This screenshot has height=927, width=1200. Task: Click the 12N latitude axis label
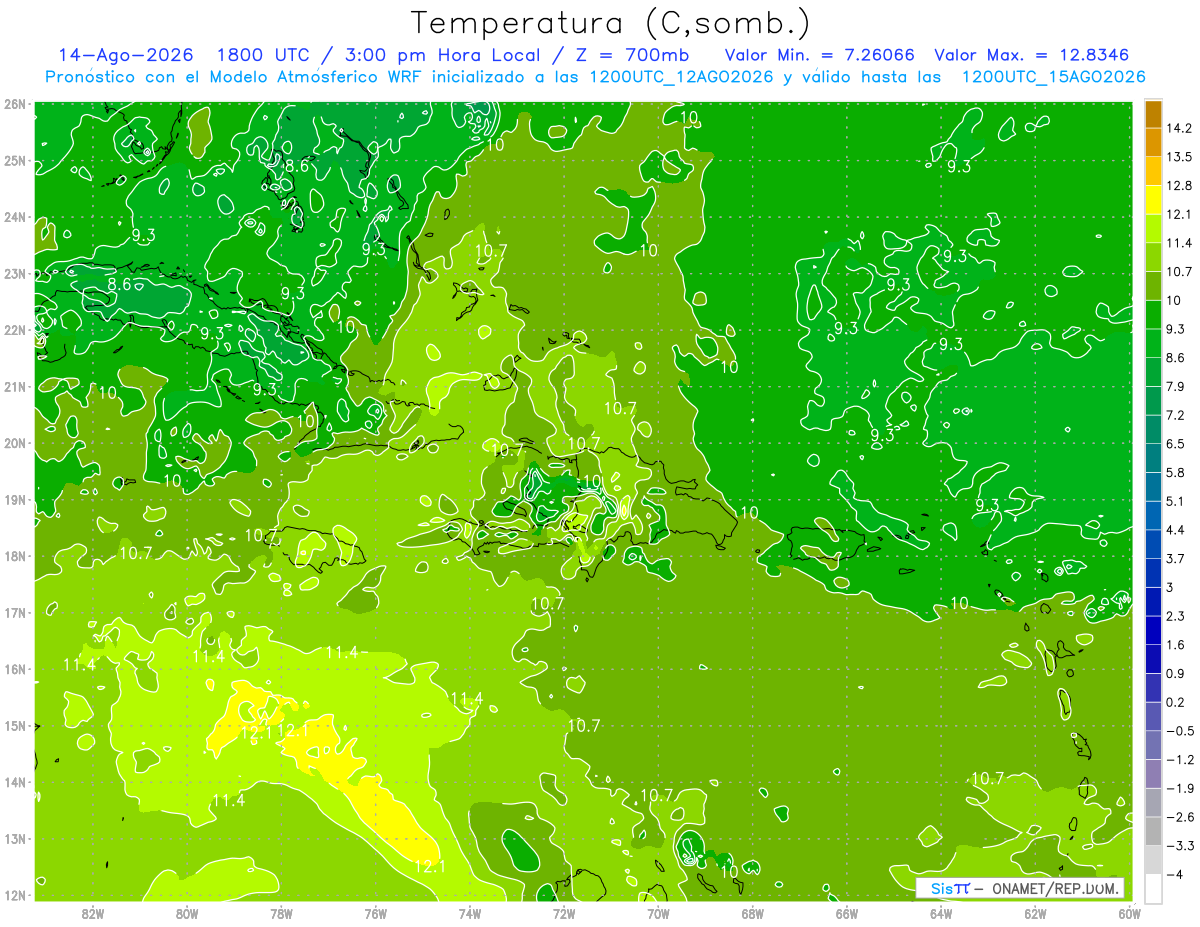click(x=15, y=895)
